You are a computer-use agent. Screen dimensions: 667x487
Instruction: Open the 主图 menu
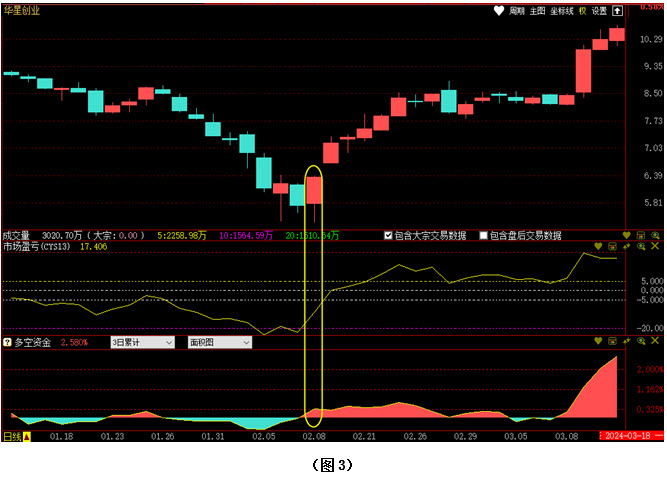coord(538,11)
